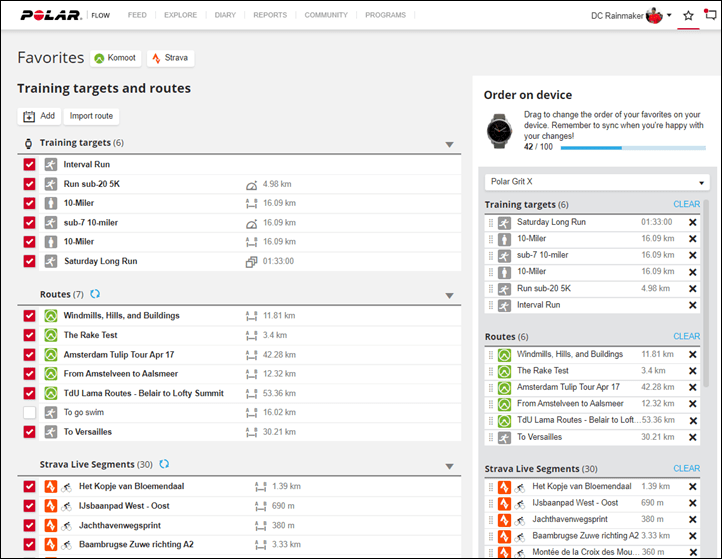Screen dimensions: 722x559
Task: Remove Saturday Long Run from device order
Action: click(692, 222)
